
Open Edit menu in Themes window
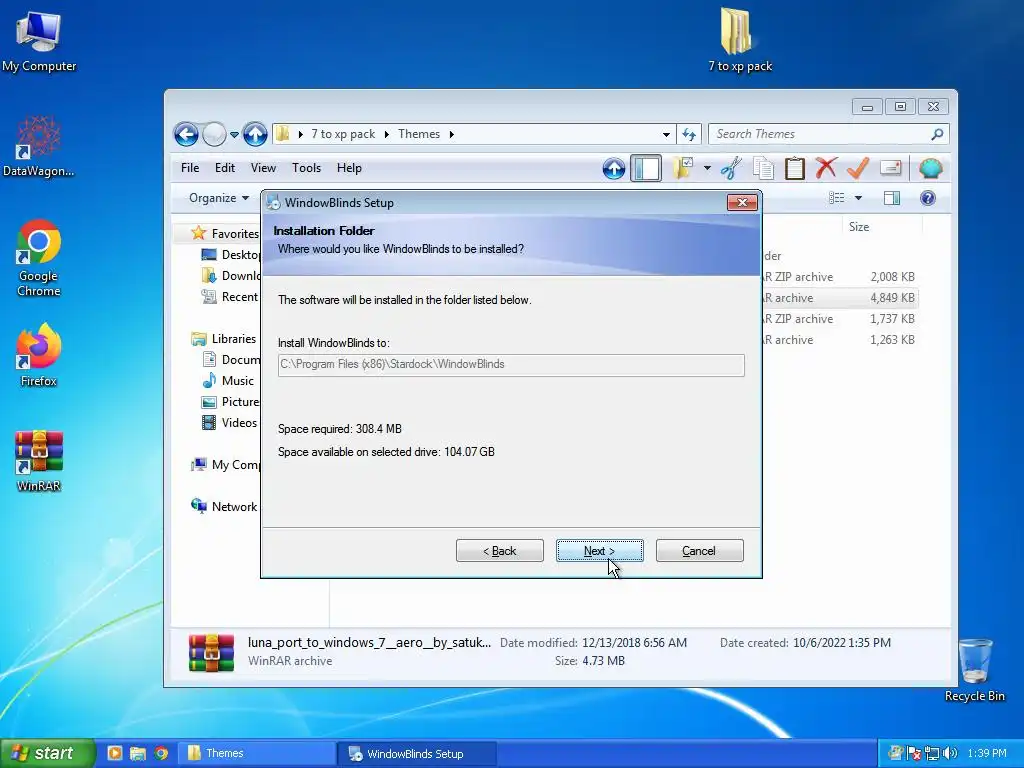tap(225, 168)
